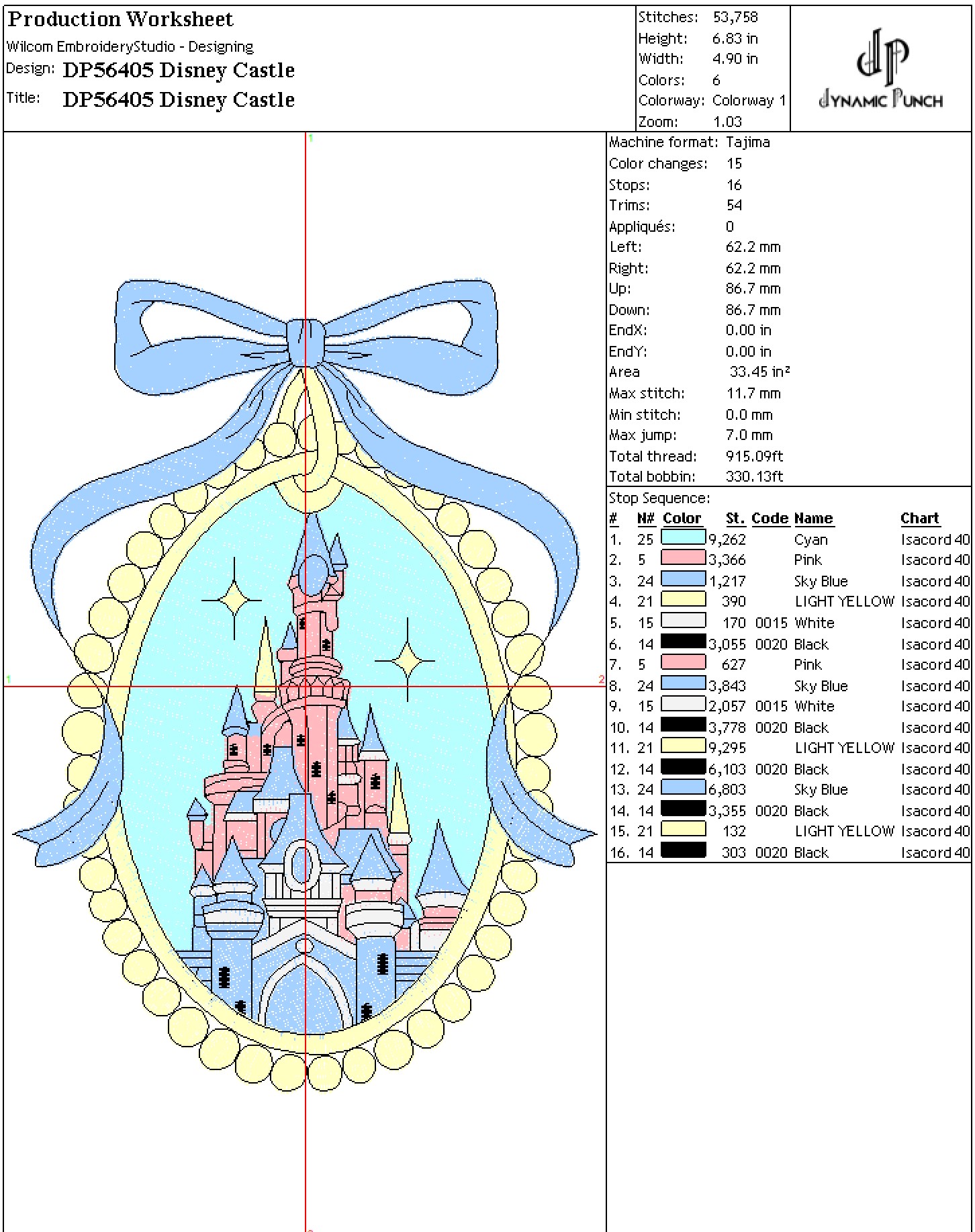Click the Total thread value '915.09ft'
The width and height of the screenshot is (975, 1232).
(x=754, y=456)
